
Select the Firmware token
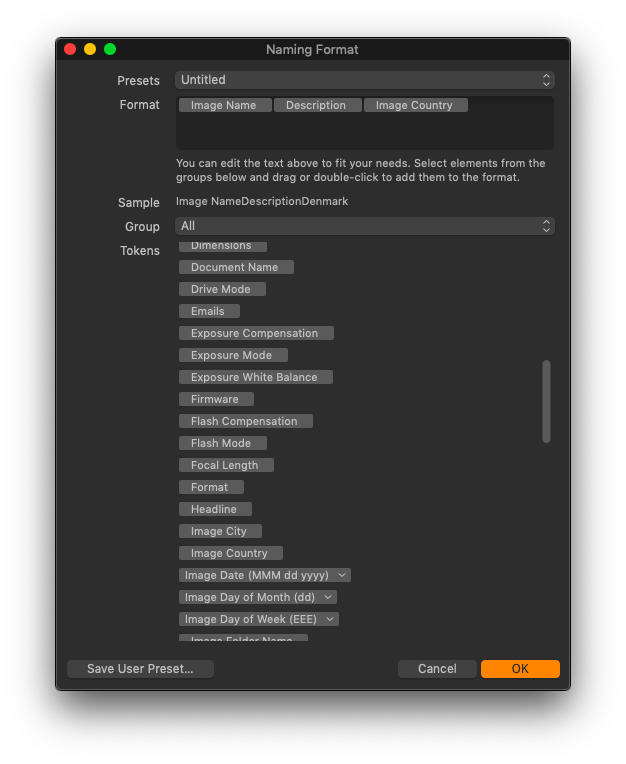click(x=216, y=399)
